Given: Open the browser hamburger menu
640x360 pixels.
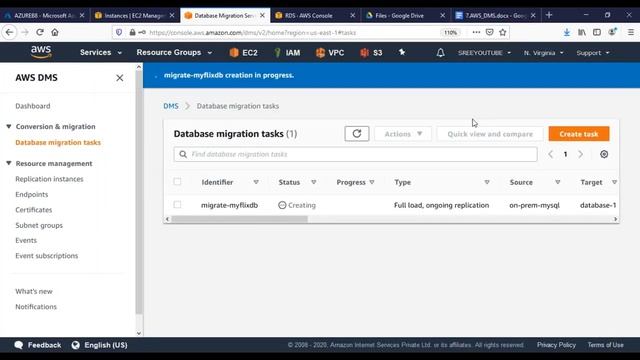Looking at the screenshot, I should (631, 32).
